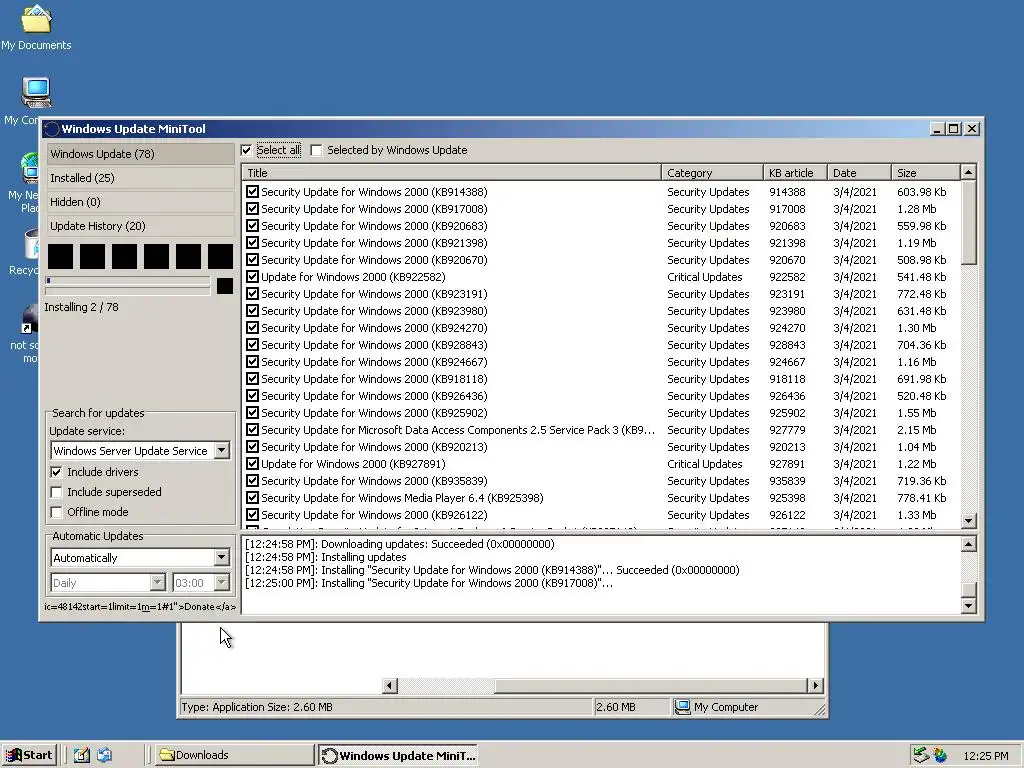Click the Donate link

[199, 607]
